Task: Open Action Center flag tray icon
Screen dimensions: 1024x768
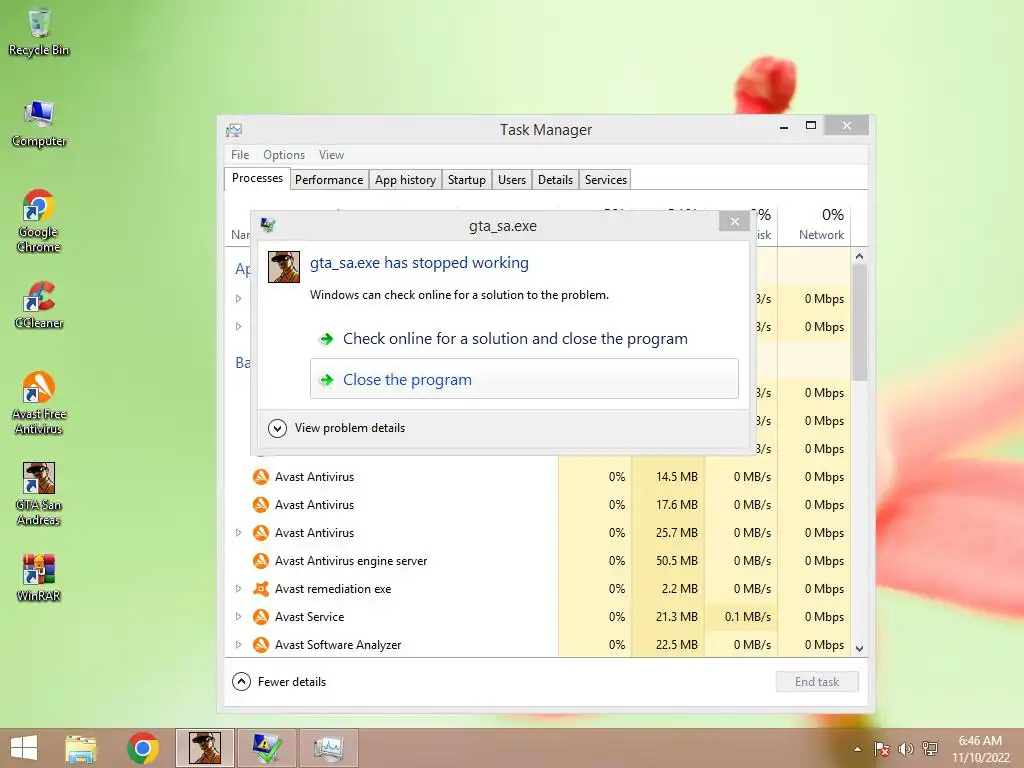Action: pyautogui.click(x=881, y=749)
